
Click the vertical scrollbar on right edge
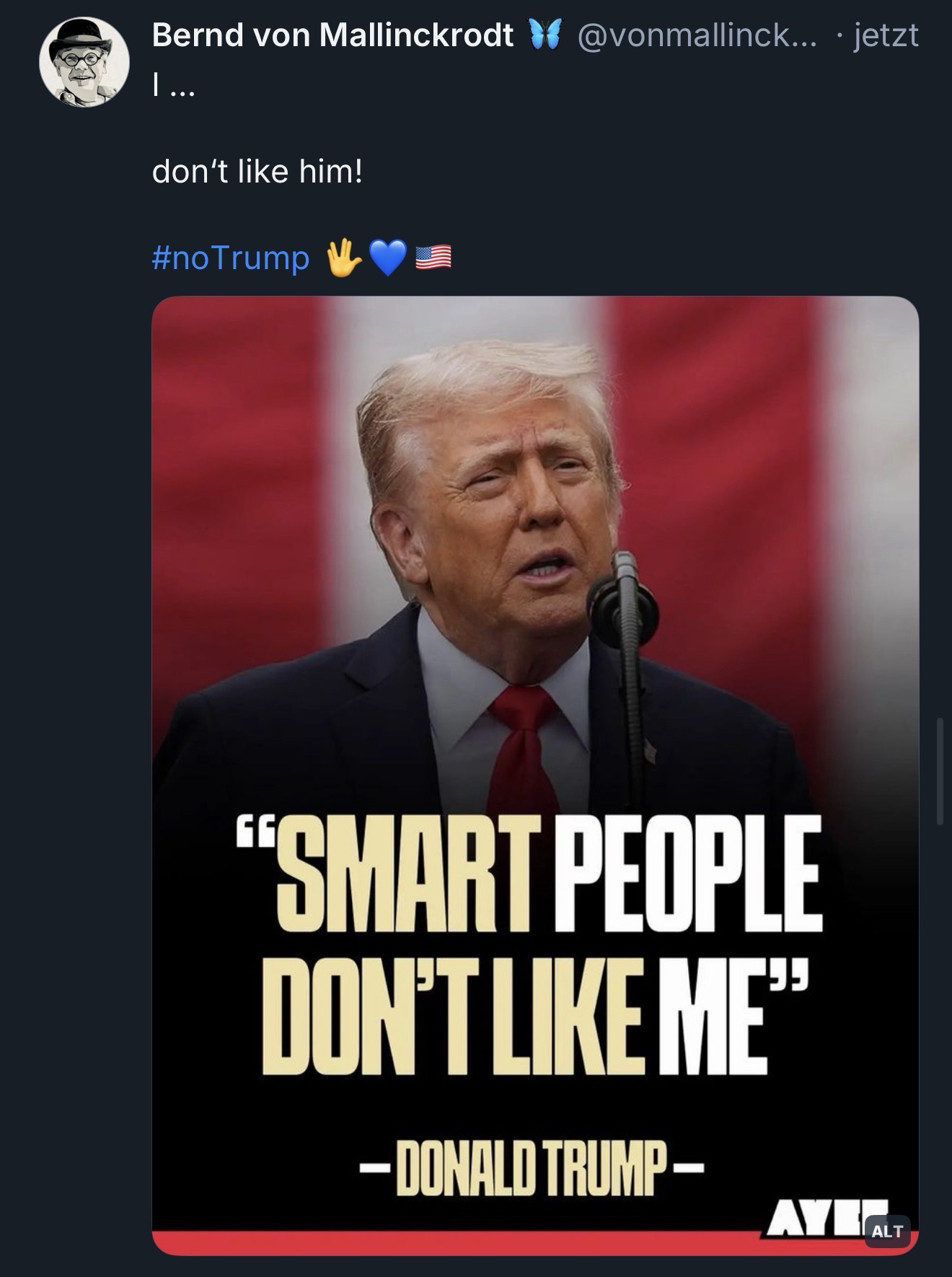(x=939, y=771)
